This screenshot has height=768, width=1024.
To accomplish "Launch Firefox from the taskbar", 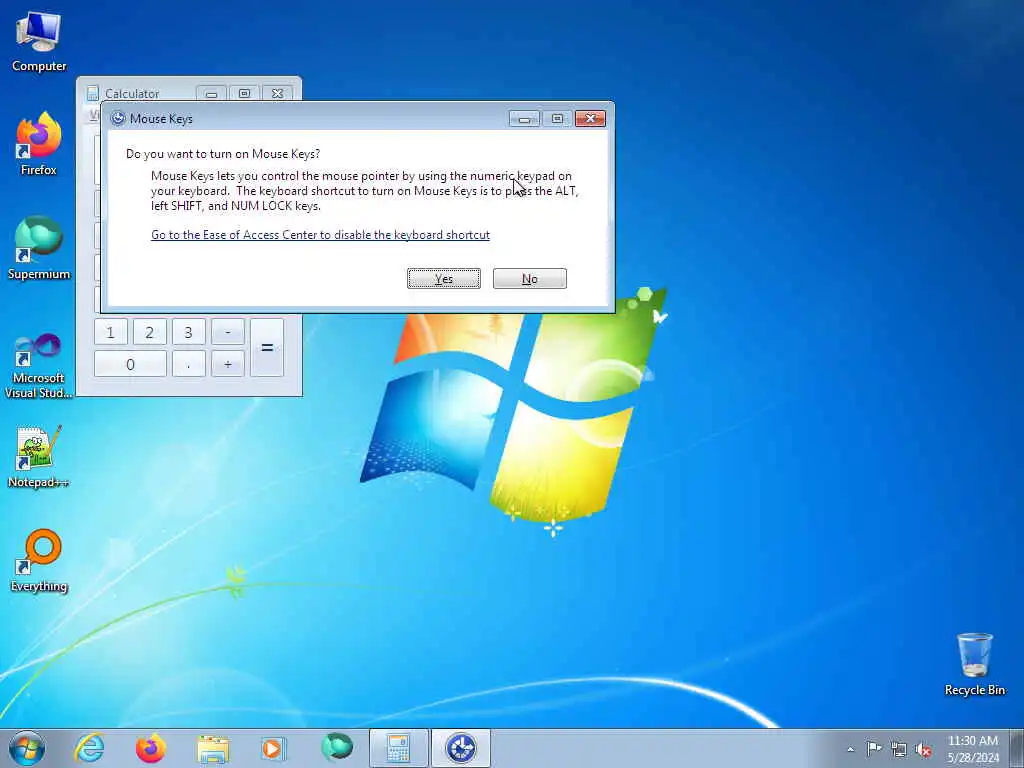I will click(151, 748).
